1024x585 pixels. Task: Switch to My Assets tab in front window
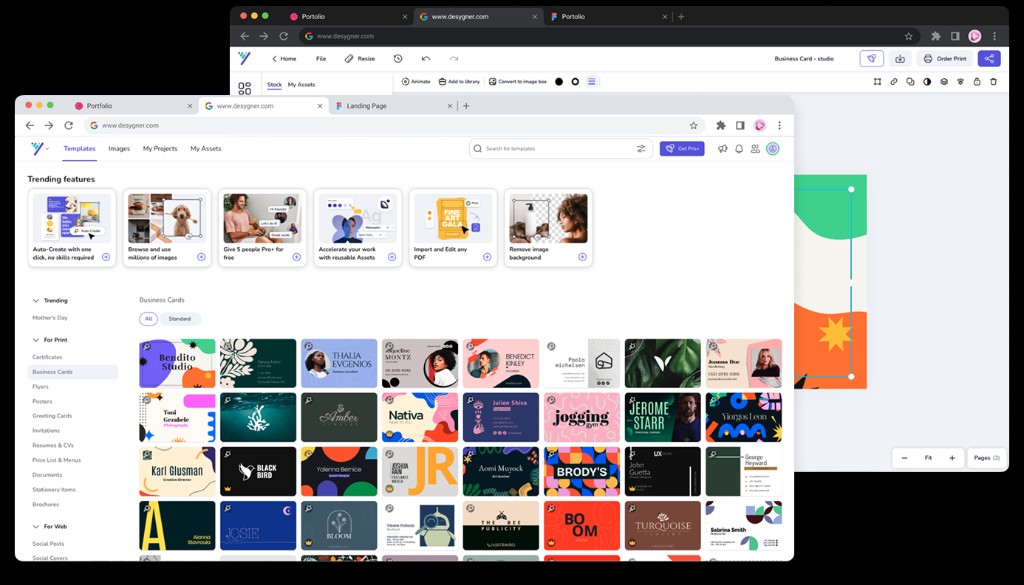[206, 149]
